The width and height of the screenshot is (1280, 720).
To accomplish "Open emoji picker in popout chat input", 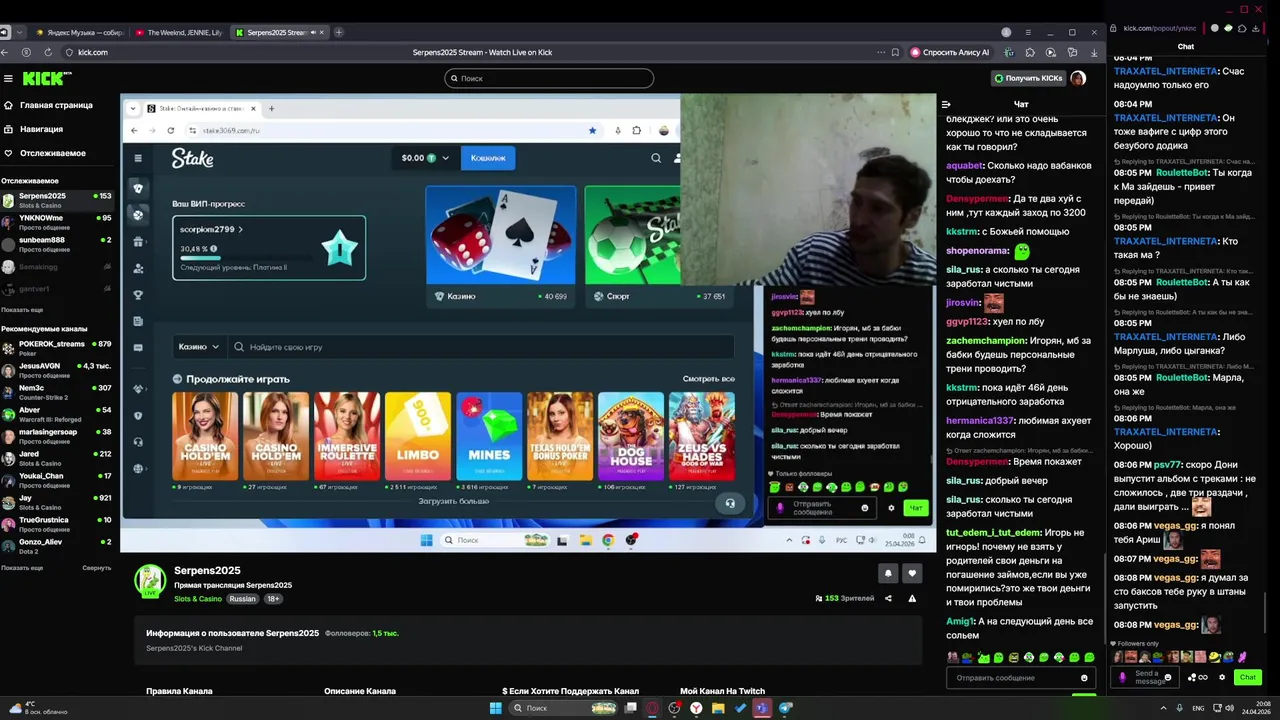I will 1168,677.
